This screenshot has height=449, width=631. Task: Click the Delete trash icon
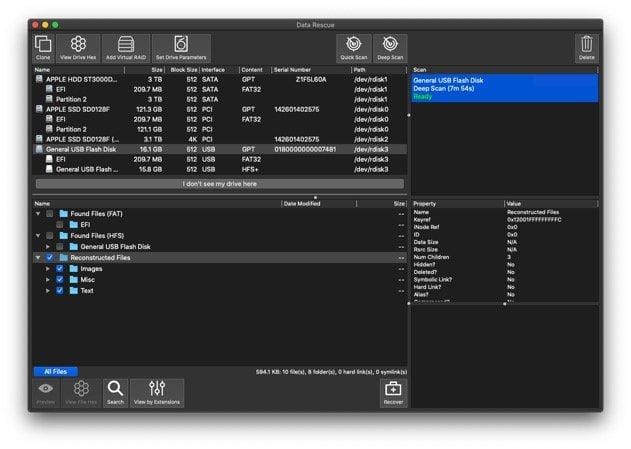[586, 48]
